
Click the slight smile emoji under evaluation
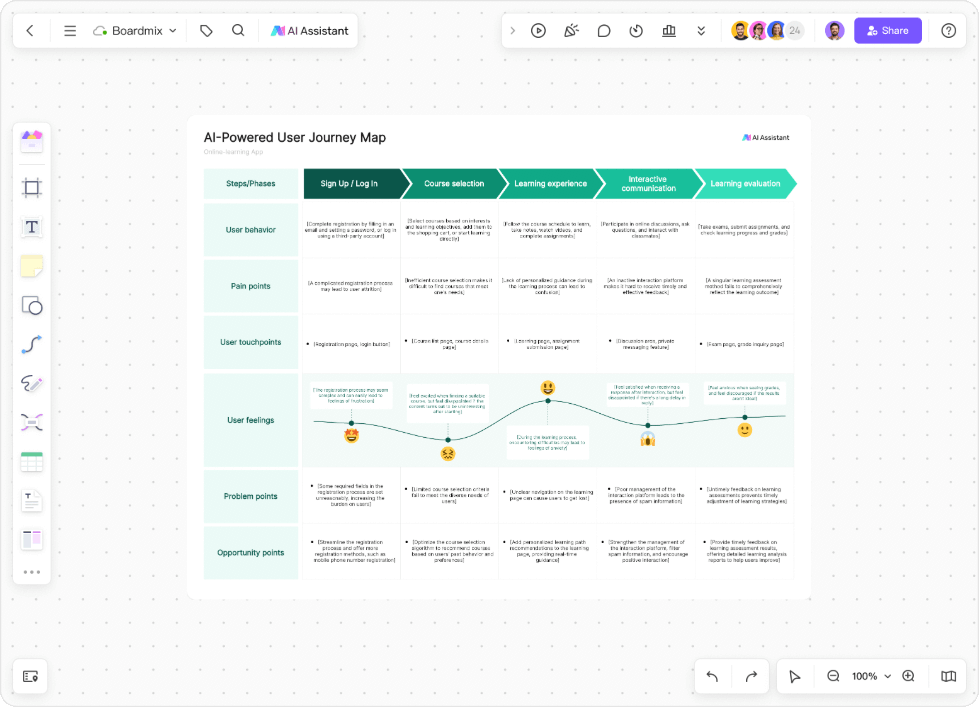[x=744, y=430]
